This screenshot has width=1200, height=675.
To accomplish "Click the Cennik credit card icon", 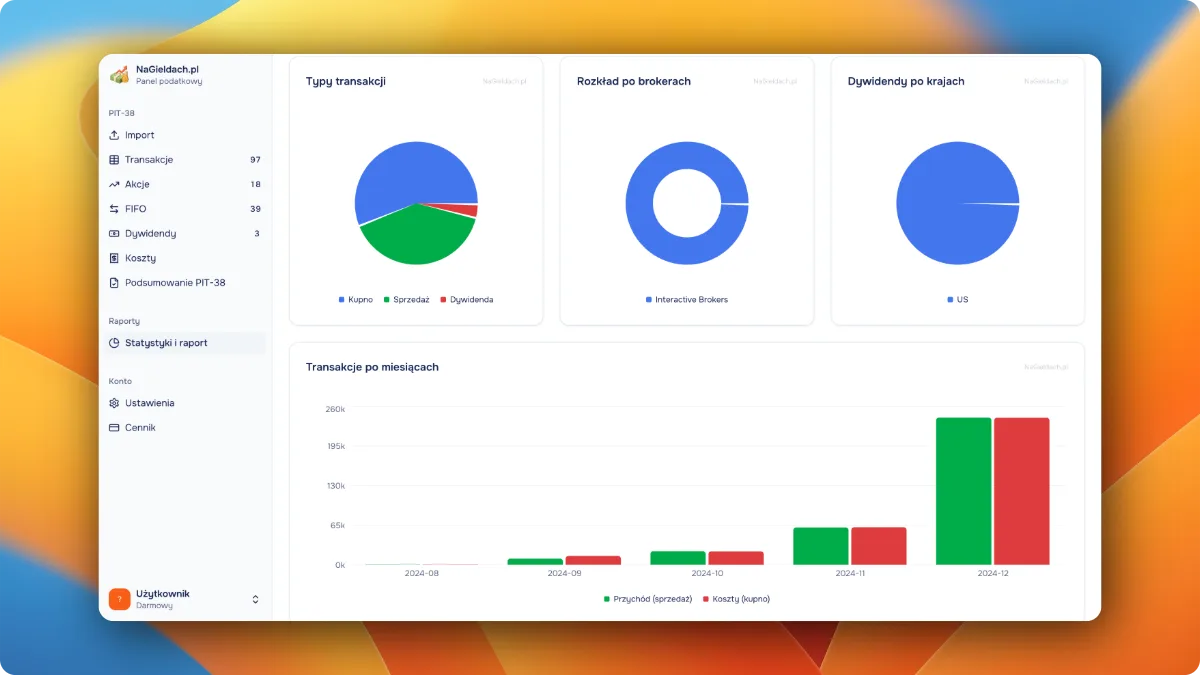I will [114, 428].
